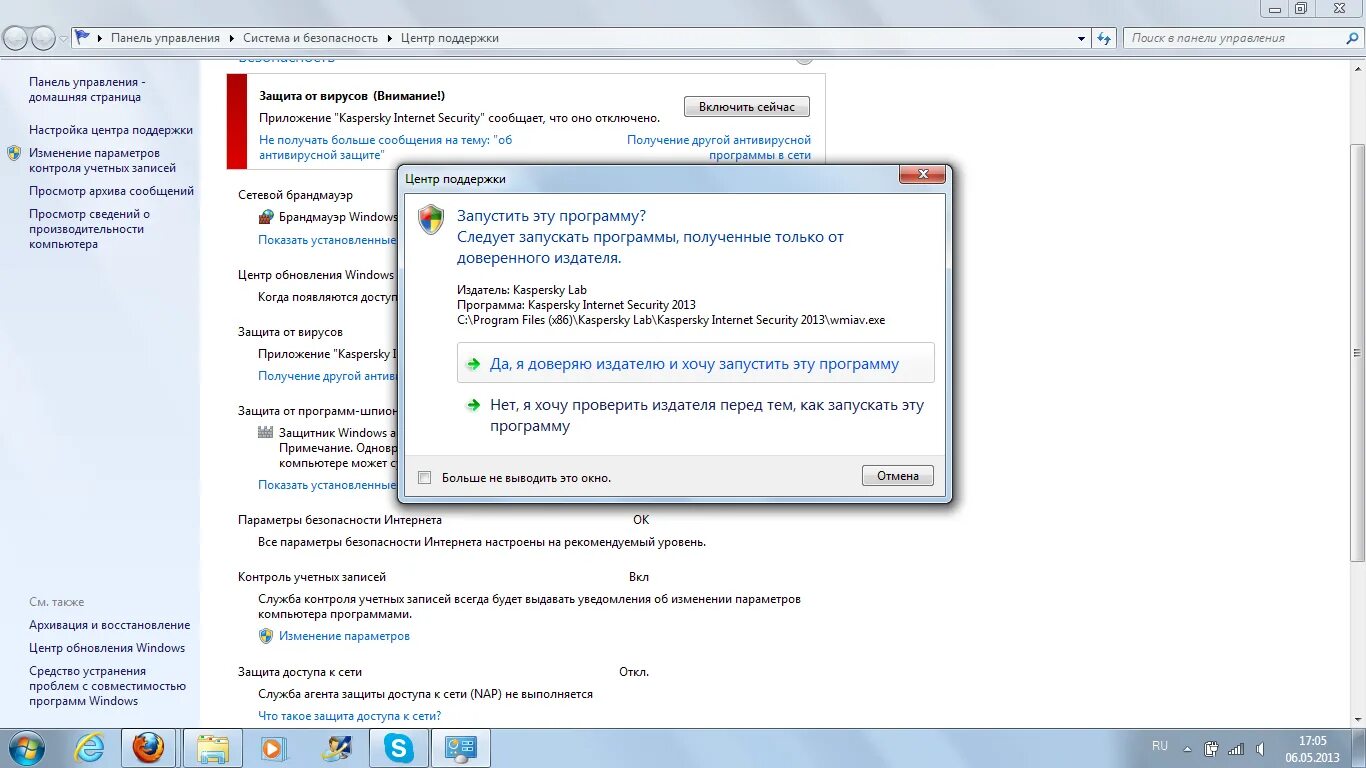Open 'Просмотр сведений о производительности компьютера'
This screenshot has height=768, width=1366.
[89, 229]
